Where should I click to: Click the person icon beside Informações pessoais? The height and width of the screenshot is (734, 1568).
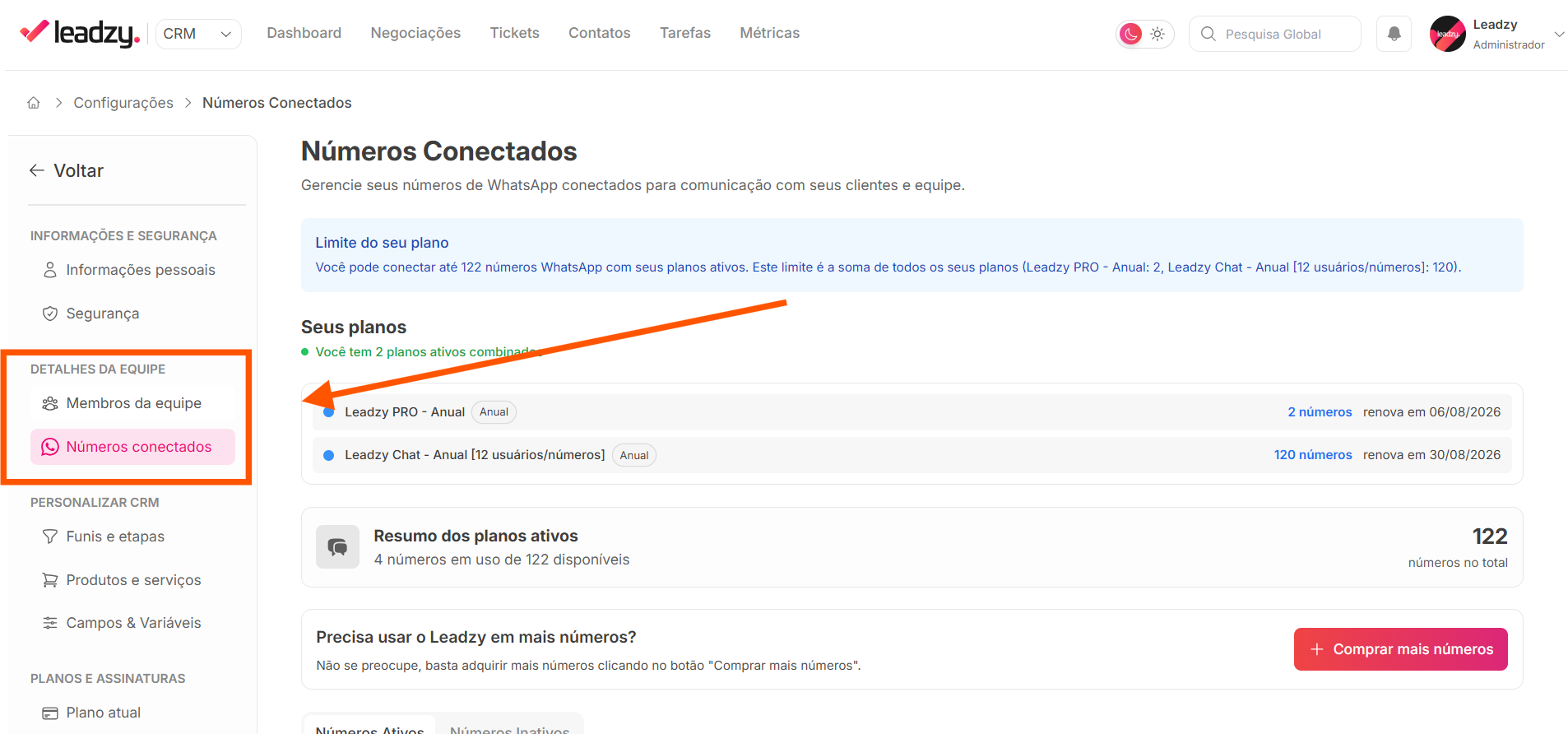tap(50, 270)
